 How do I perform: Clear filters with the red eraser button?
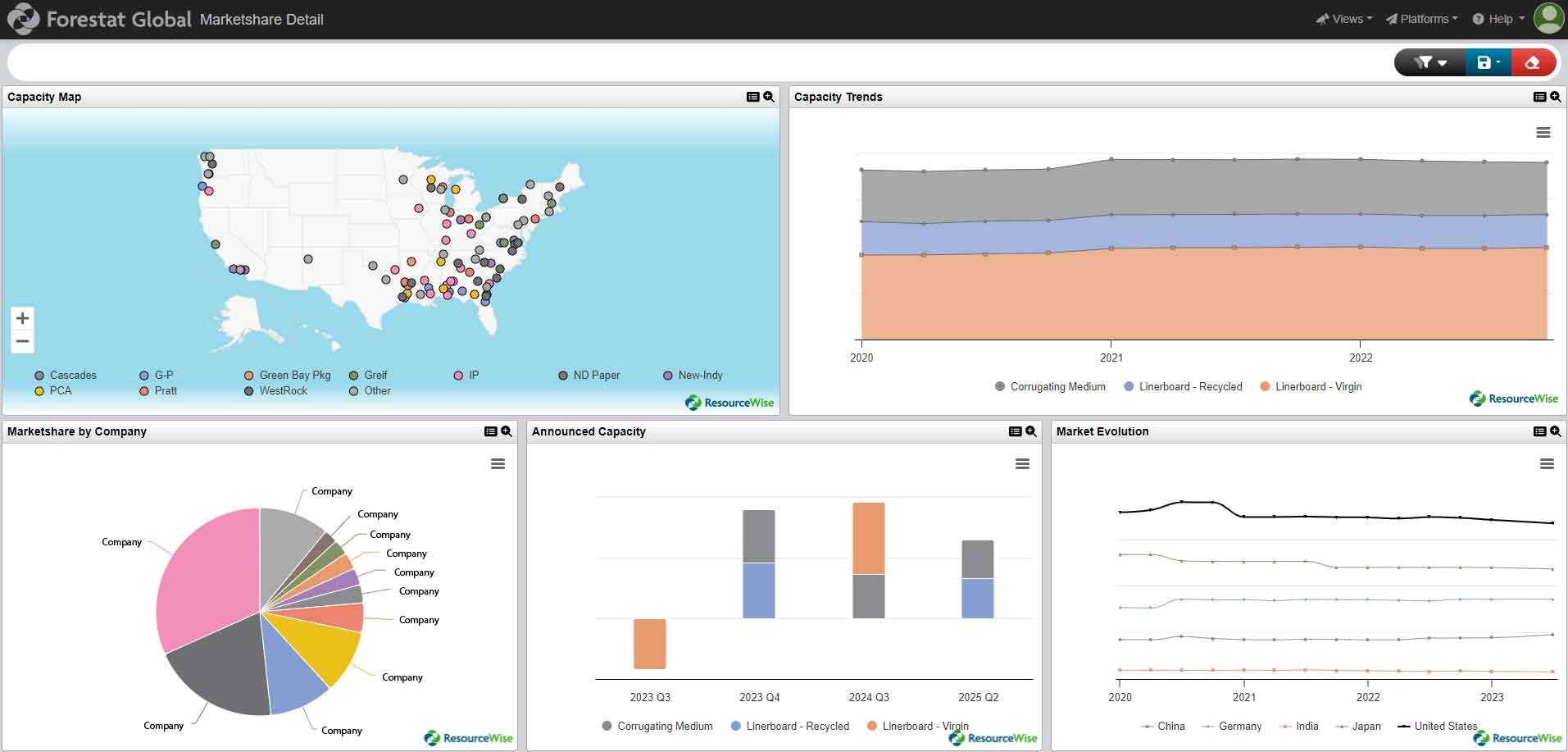click(x=1533, y=62)
